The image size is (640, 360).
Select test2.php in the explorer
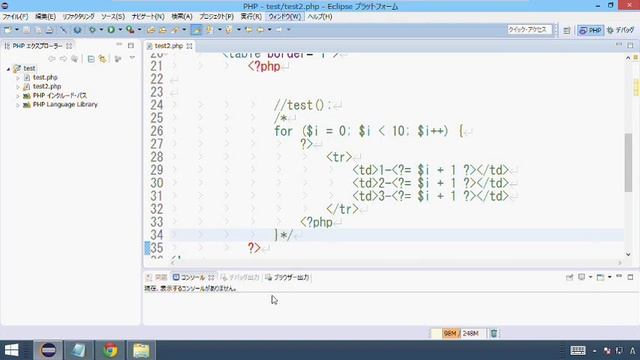tap(47, 87)
